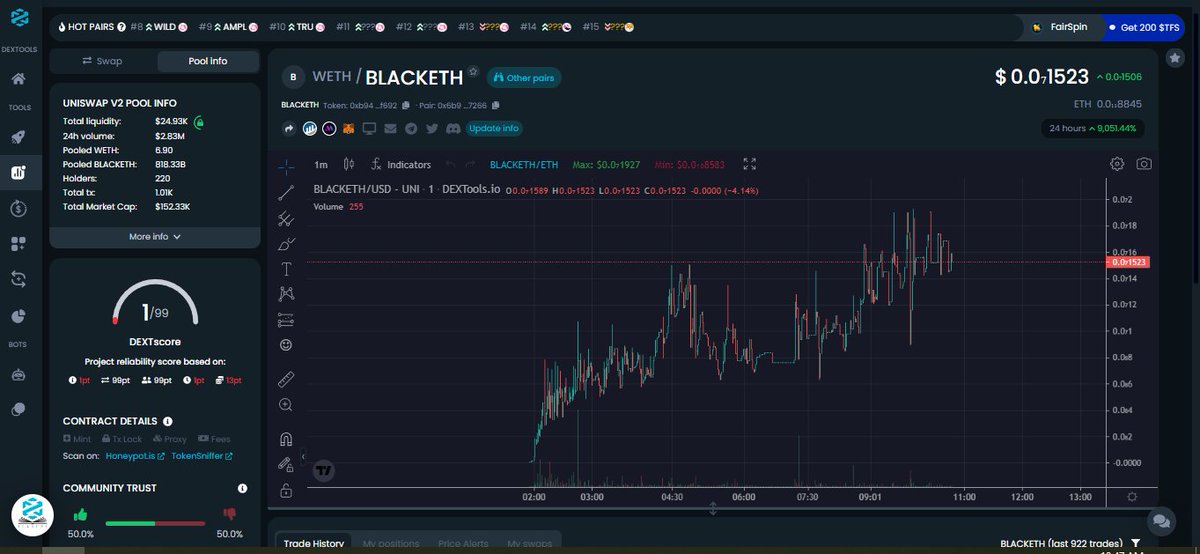Select the trend line drawing tool
This screenshot has width=1200, height=554.
pos(286,192)
